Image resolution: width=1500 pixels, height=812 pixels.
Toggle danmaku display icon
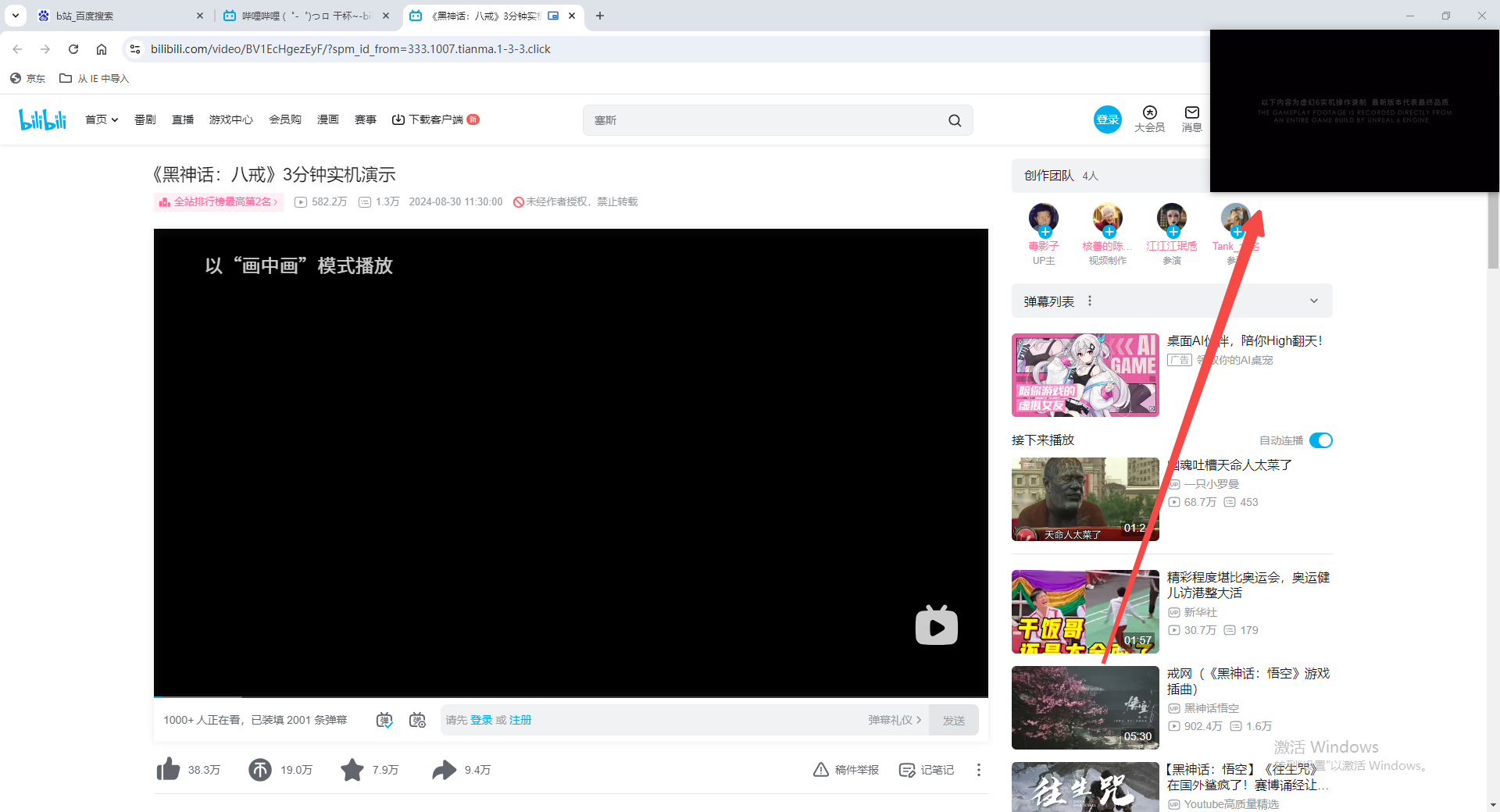(x=384, y=720)
